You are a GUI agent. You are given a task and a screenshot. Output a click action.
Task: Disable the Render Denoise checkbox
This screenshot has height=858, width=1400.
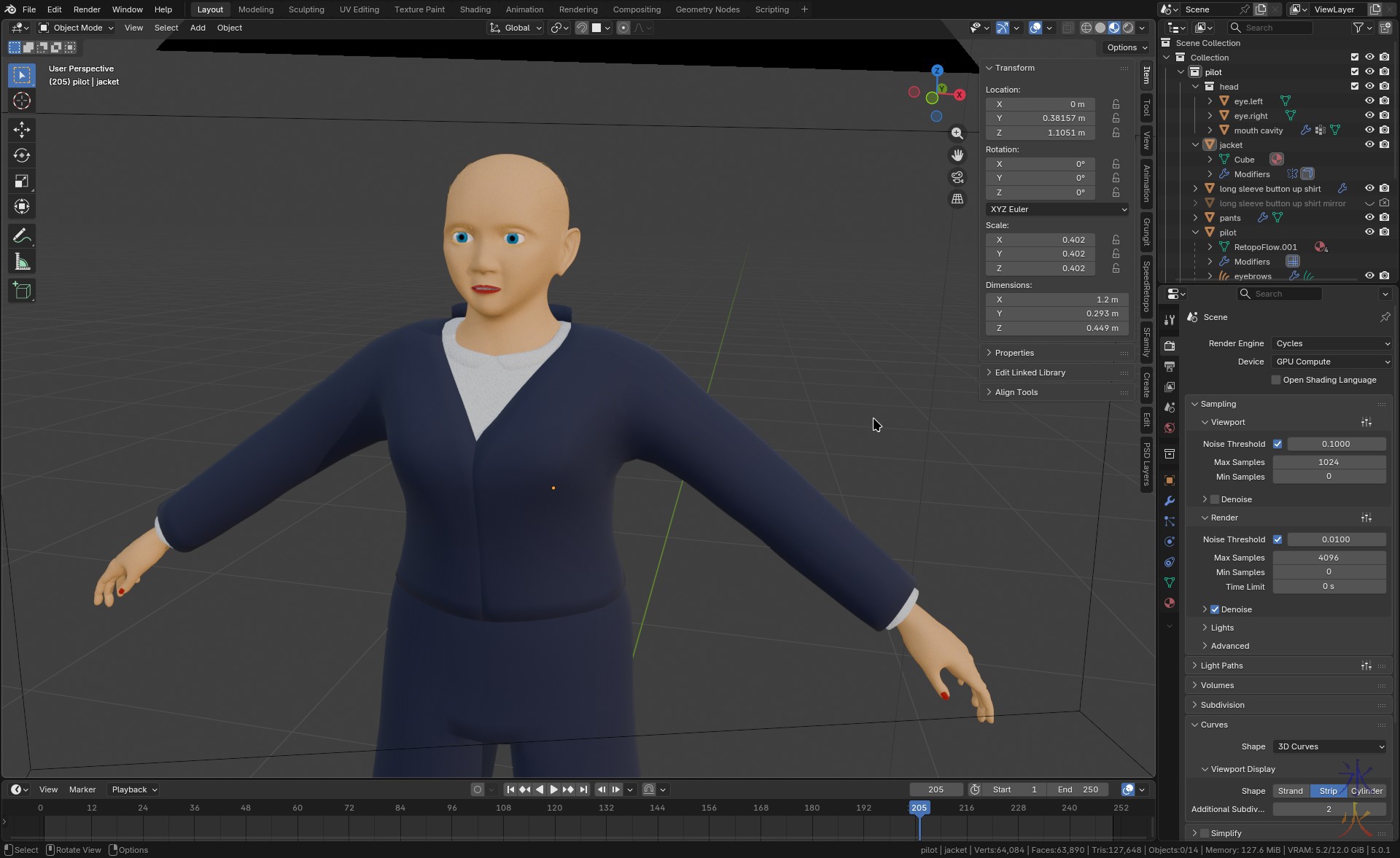coord(1215,609)
